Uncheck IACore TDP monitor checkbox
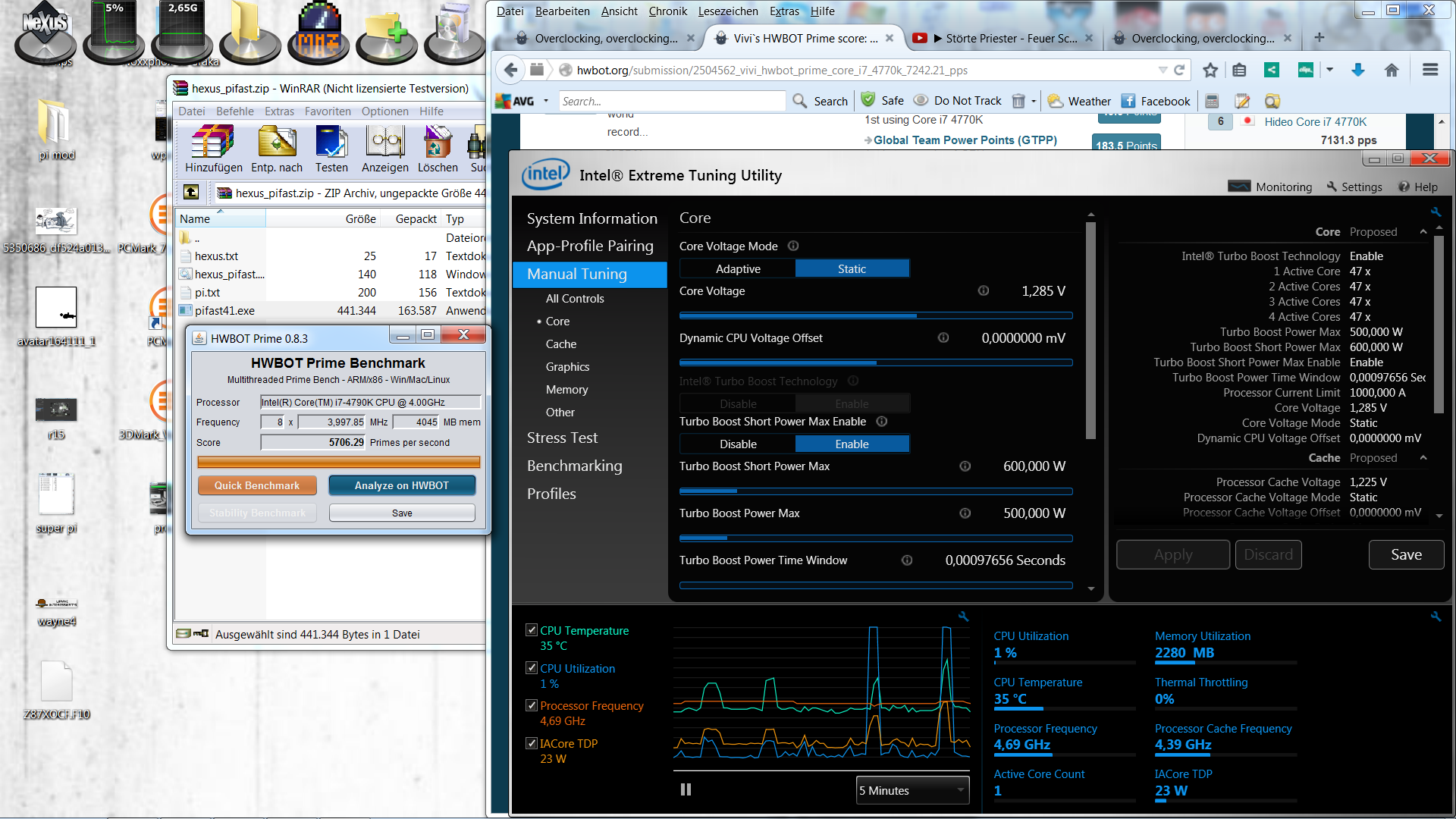Screen dimensions: 1456x819 532,743
